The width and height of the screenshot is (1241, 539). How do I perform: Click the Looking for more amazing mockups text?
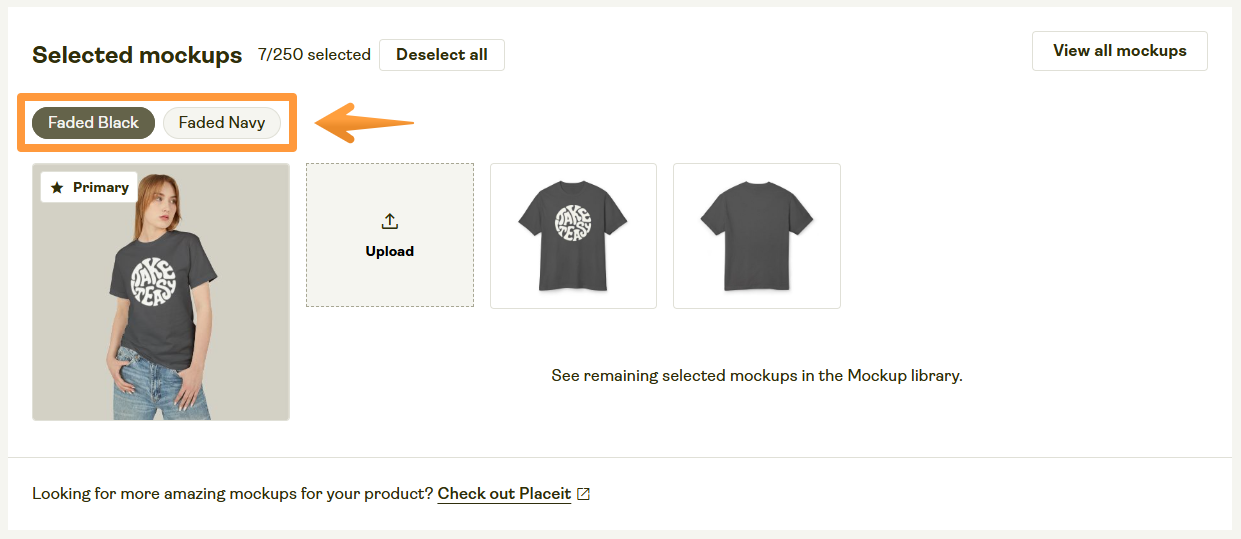pos(232,494)
